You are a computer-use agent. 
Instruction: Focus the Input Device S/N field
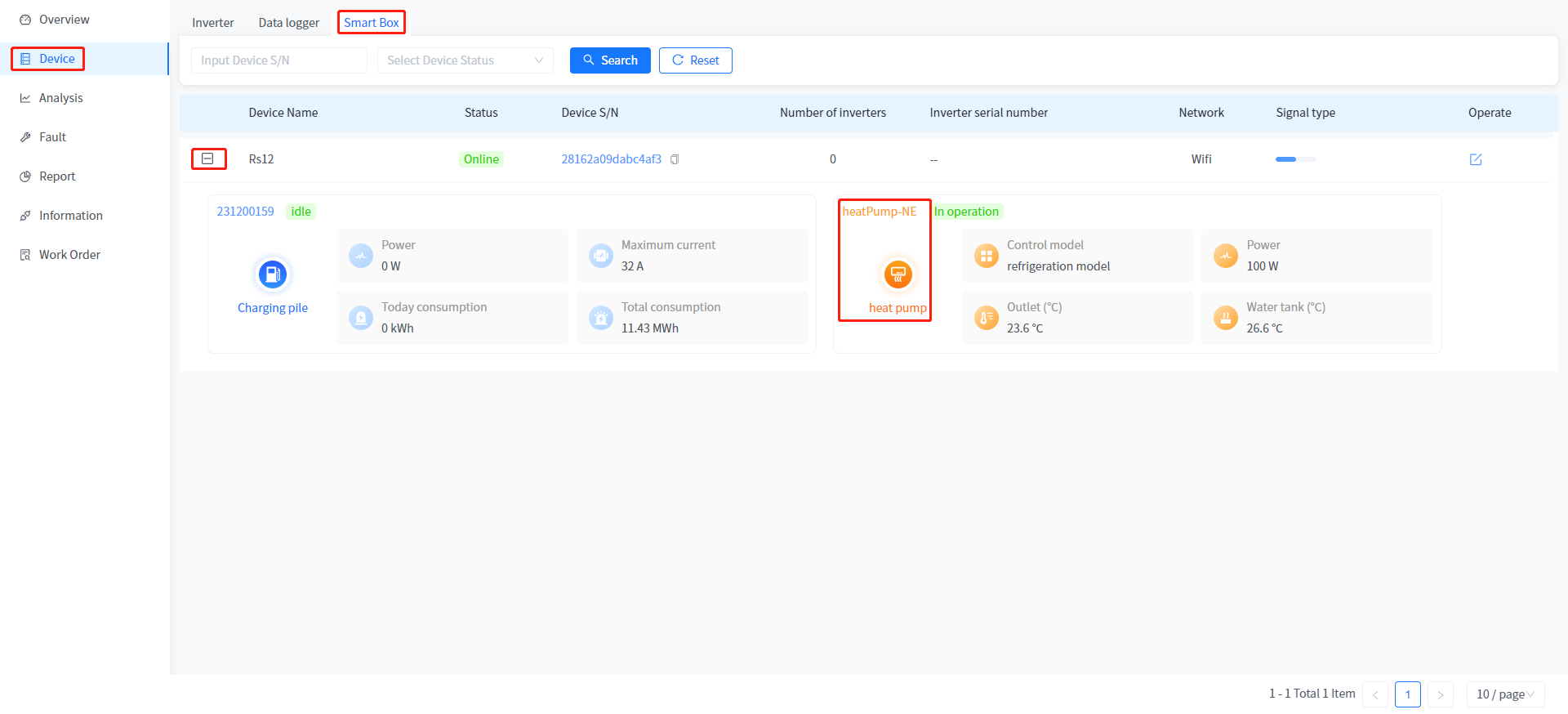pos(278,60)
